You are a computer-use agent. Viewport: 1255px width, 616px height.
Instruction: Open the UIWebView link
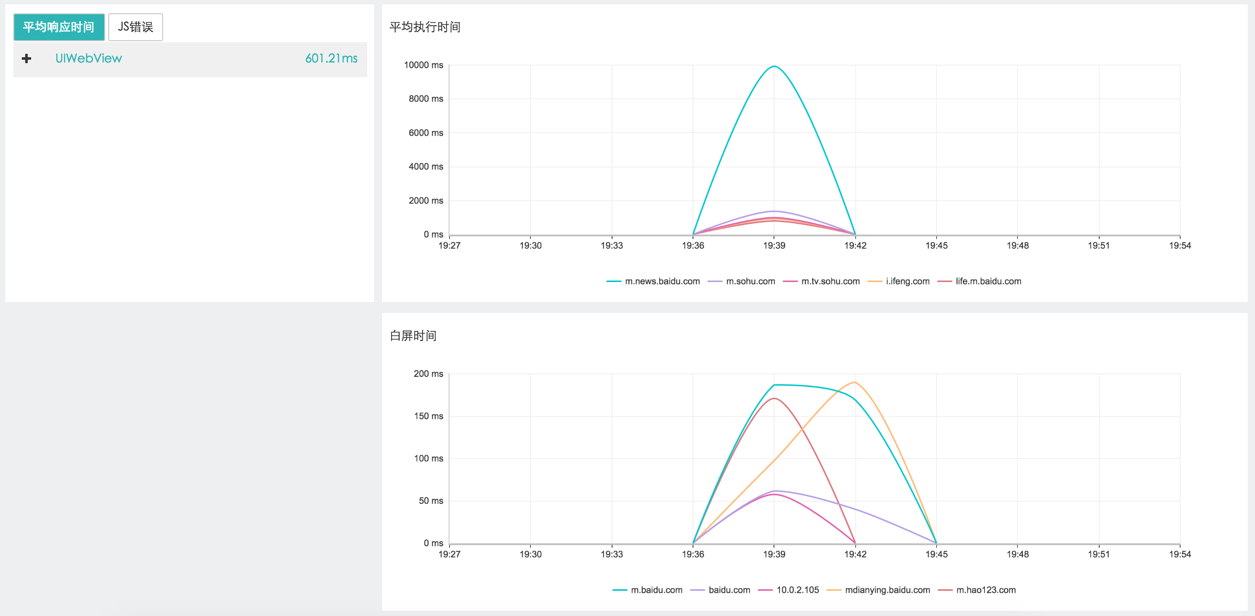pos(88,59)
